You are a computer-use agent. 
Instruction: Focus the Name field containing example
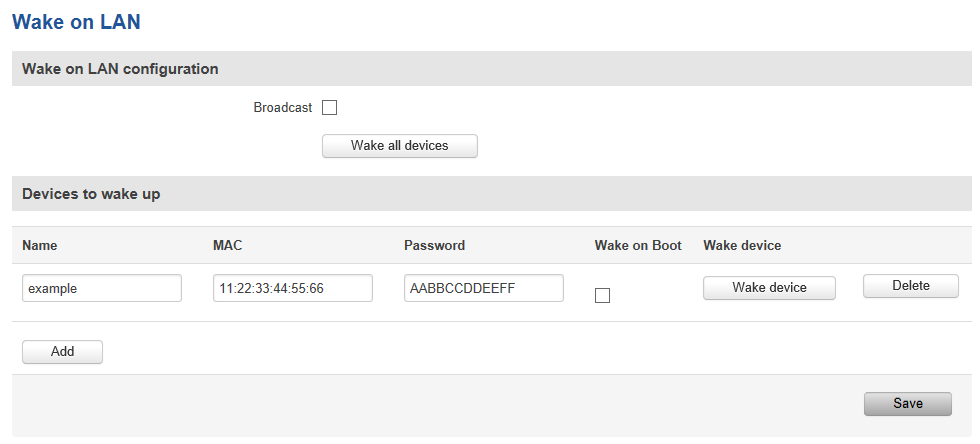tap(102, 288)
